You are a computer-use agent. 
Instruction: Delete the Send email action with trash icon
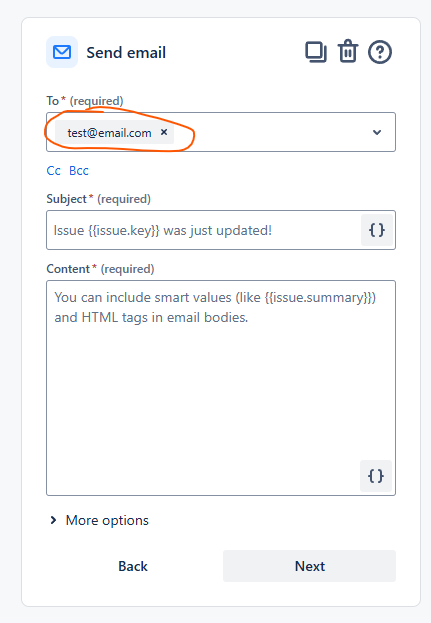coord(348,52)
